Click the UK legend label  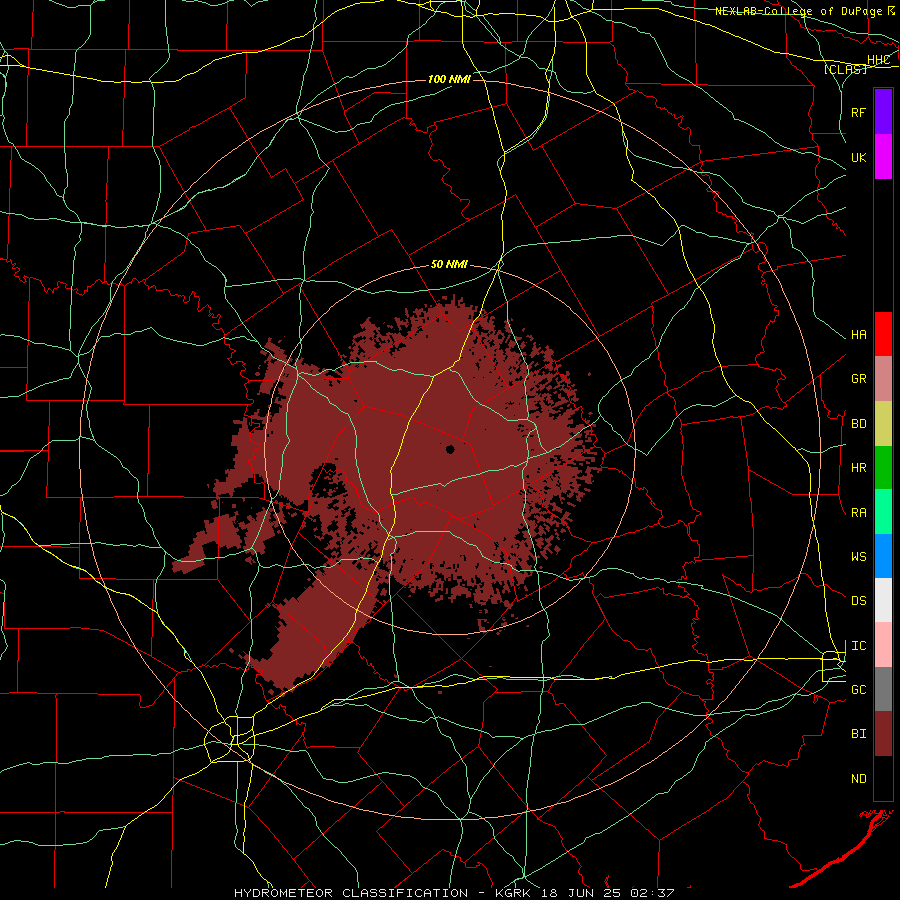pos(859,158)
